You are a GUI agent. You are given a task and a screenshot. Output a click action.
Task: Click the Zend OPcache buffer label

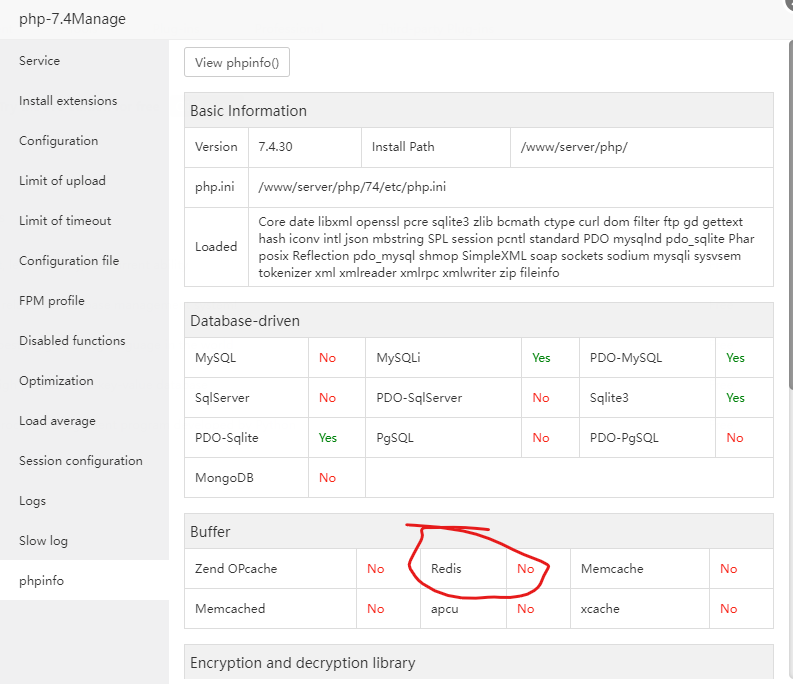236,569
